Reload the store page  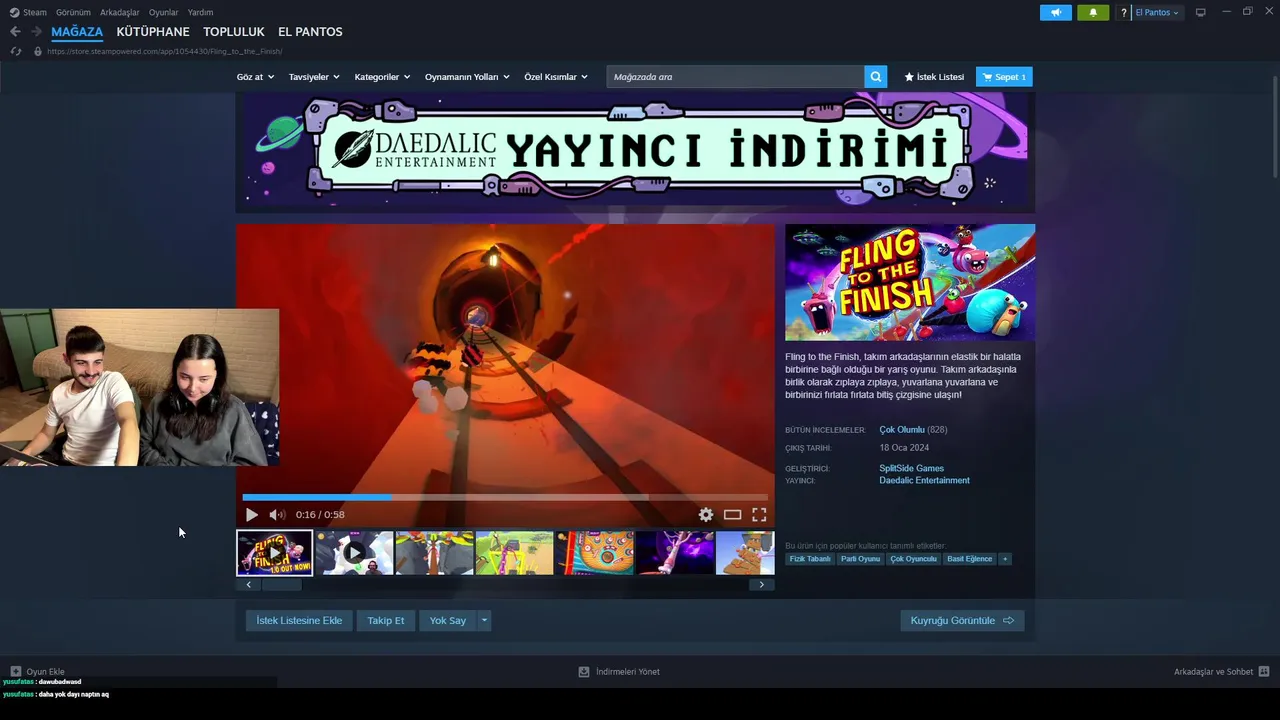tap(16, 51)
